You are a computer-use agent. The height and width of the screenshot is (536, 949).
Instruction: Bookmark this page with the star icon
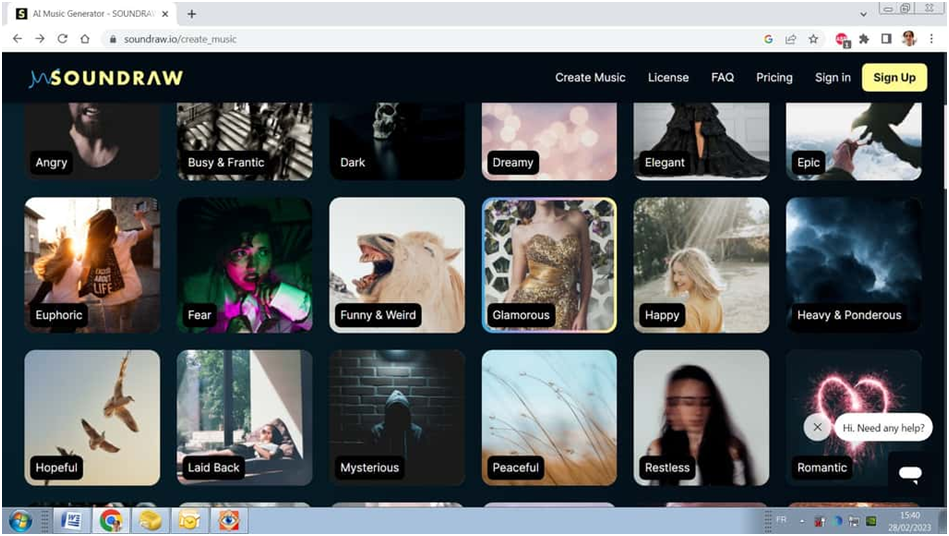(813, 39)
